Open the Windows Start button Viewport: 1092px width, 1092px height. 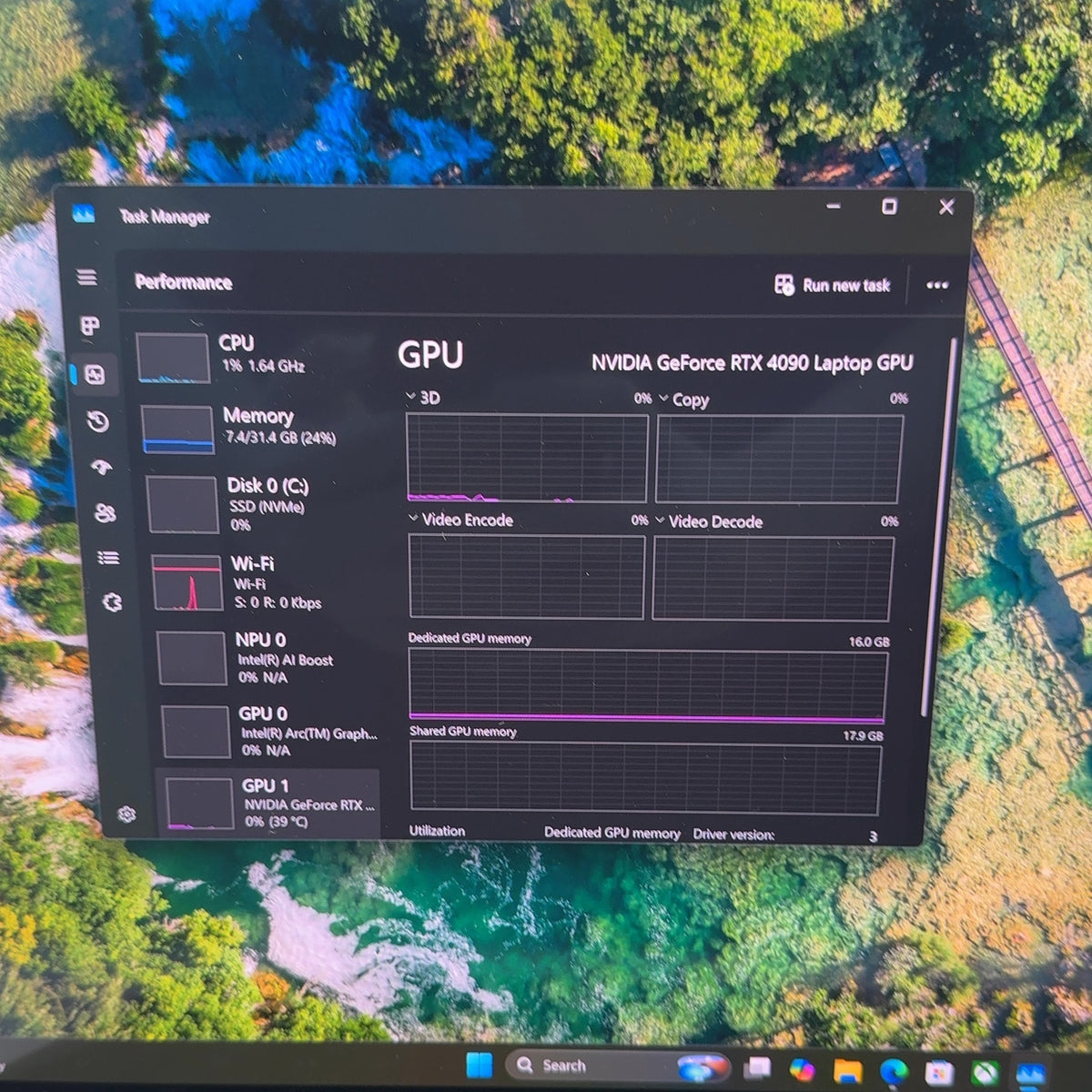(x=479, y=1065)
